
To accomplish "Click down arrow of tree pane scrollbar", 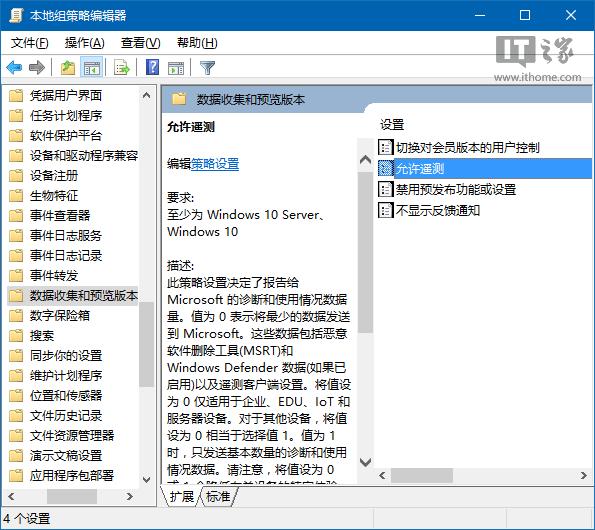I will [x=146, y=479].
